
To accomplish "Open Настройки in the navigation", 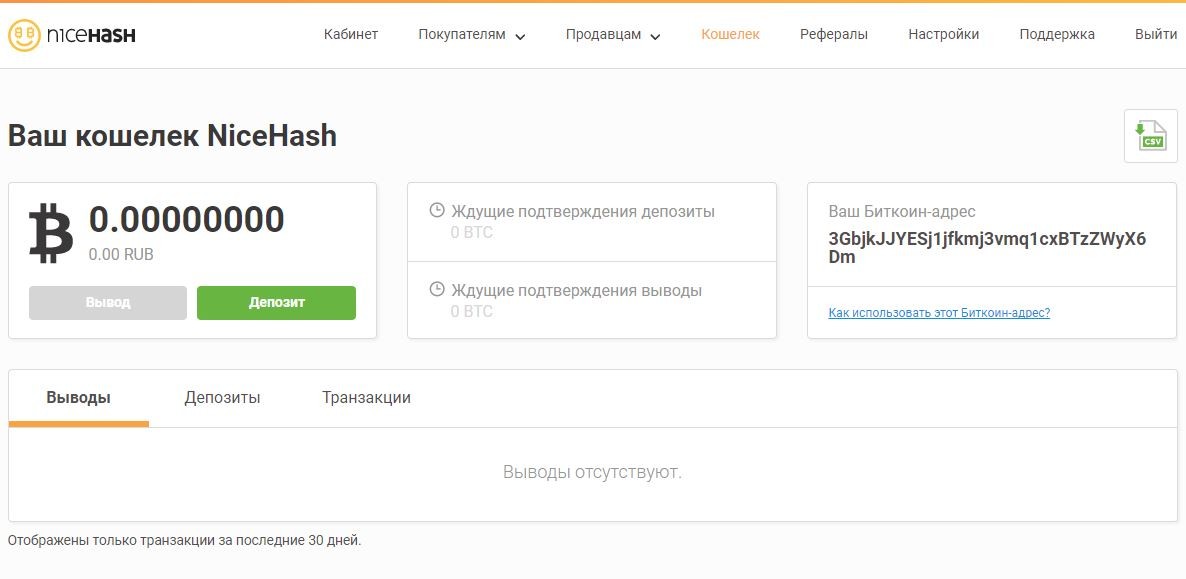I will (x=943, y=35).
